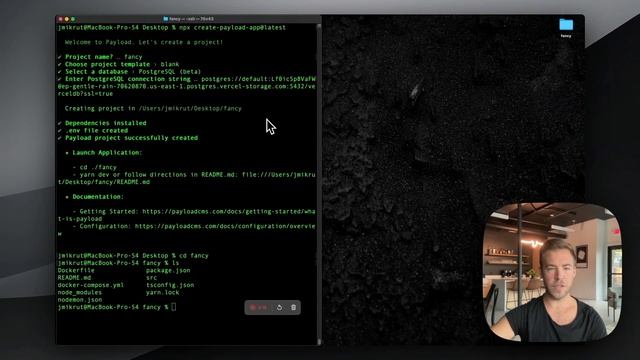Image resolution: width=640 pixels, height=360 pixels.
Task: Restart recording using the circular arrow icon
Action: [279, 307]
